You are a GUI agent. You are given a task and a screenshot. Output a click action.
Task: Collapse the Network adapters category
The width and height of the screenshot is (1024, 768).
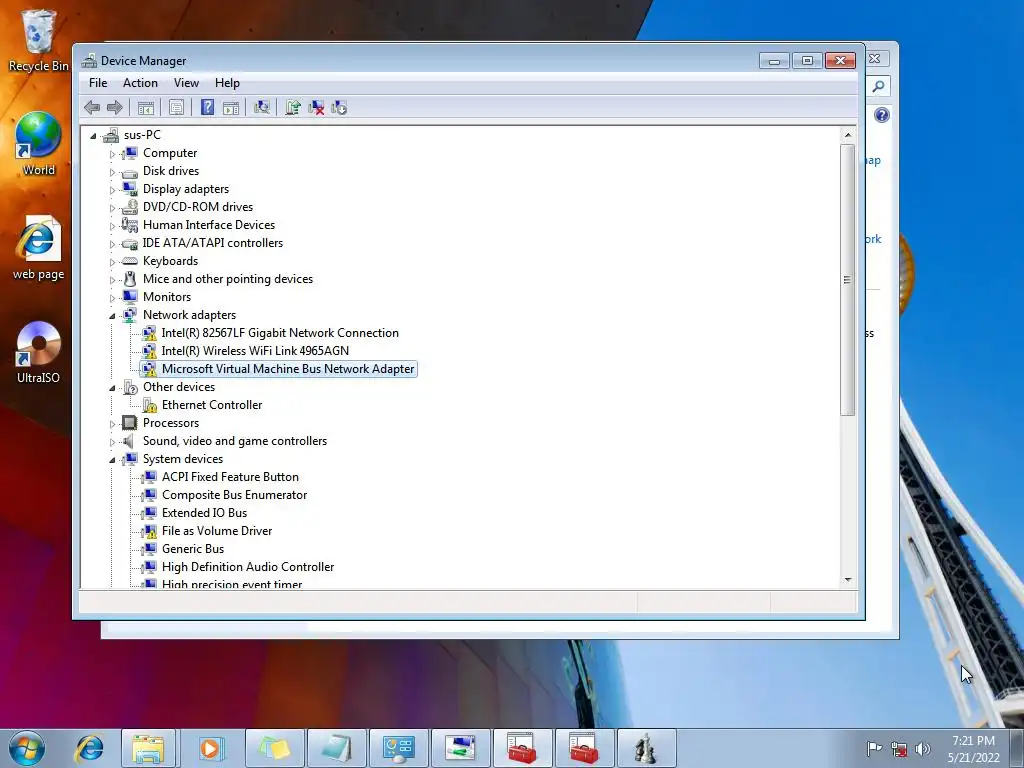(x=112, y=316)
